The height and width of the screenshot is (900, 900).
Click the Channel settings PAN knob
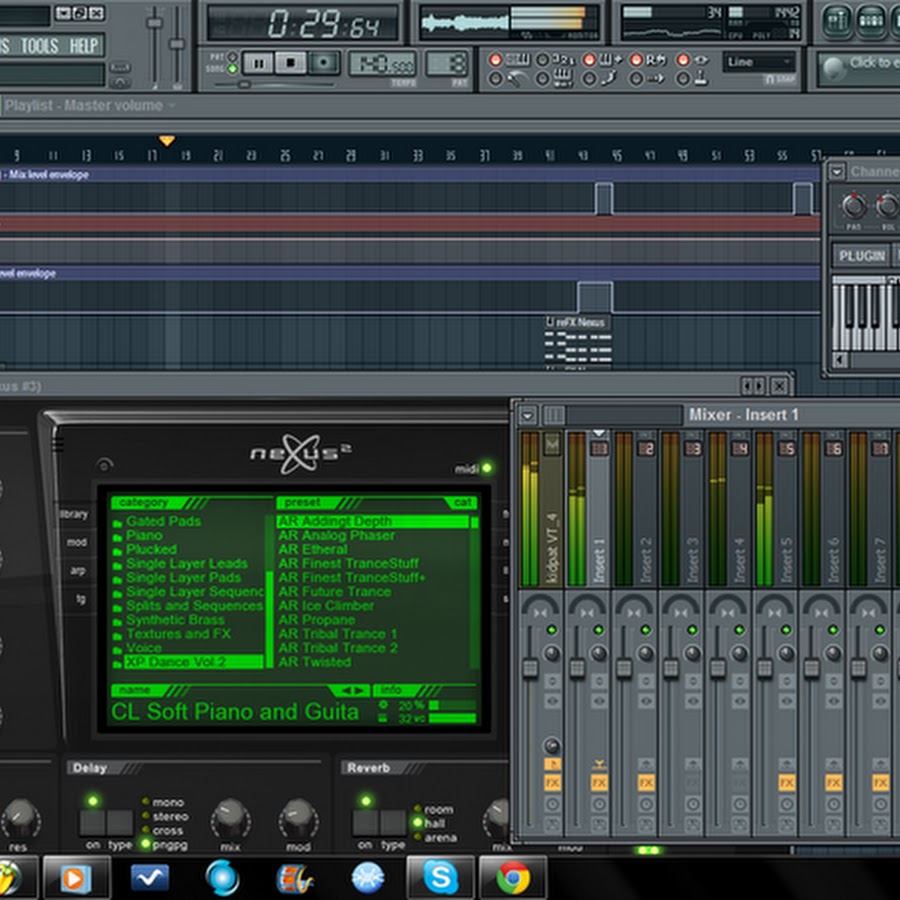click(x=854, y=206)
